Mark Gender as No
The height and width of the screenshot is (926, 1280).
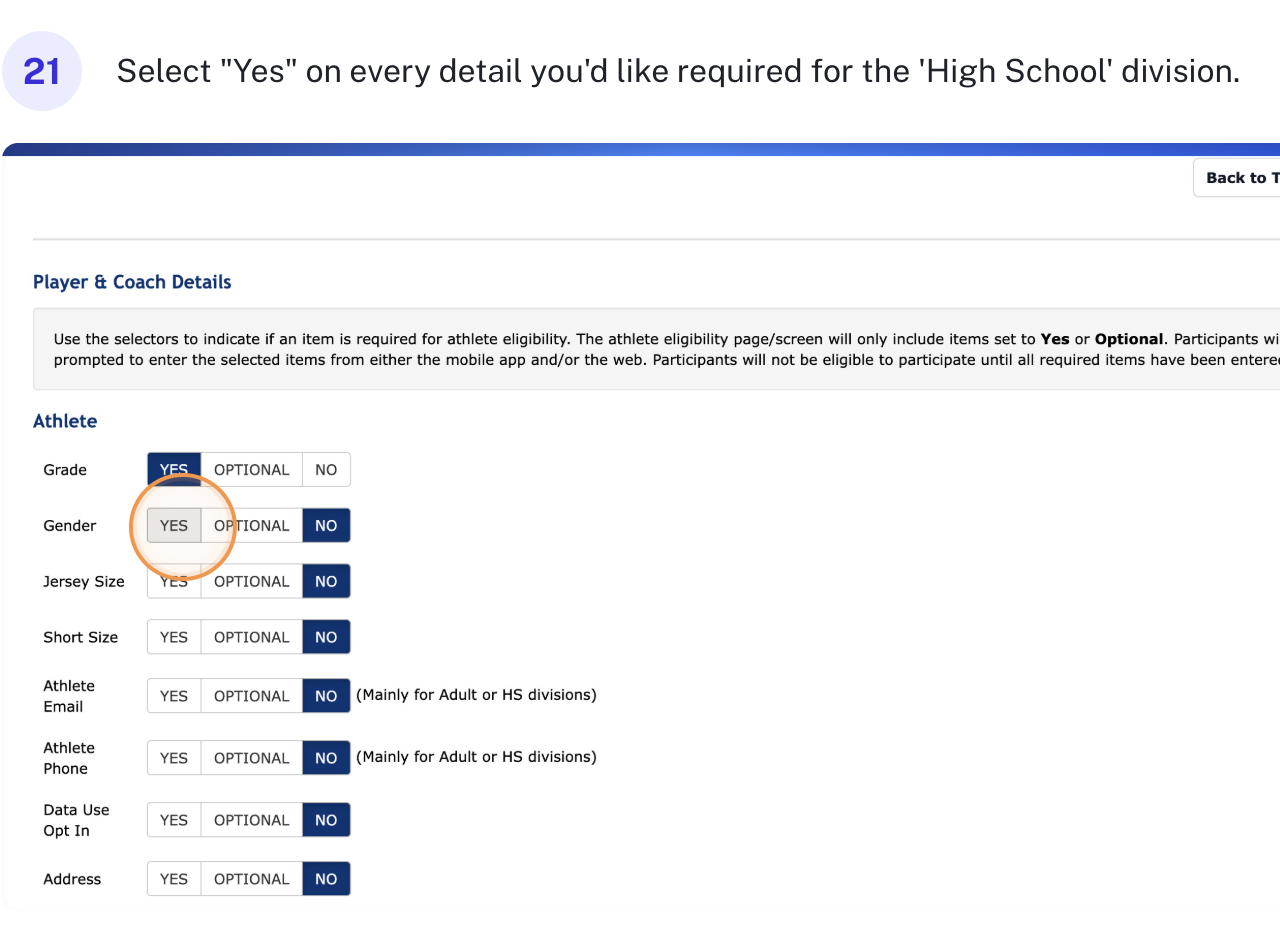(326, 526)
